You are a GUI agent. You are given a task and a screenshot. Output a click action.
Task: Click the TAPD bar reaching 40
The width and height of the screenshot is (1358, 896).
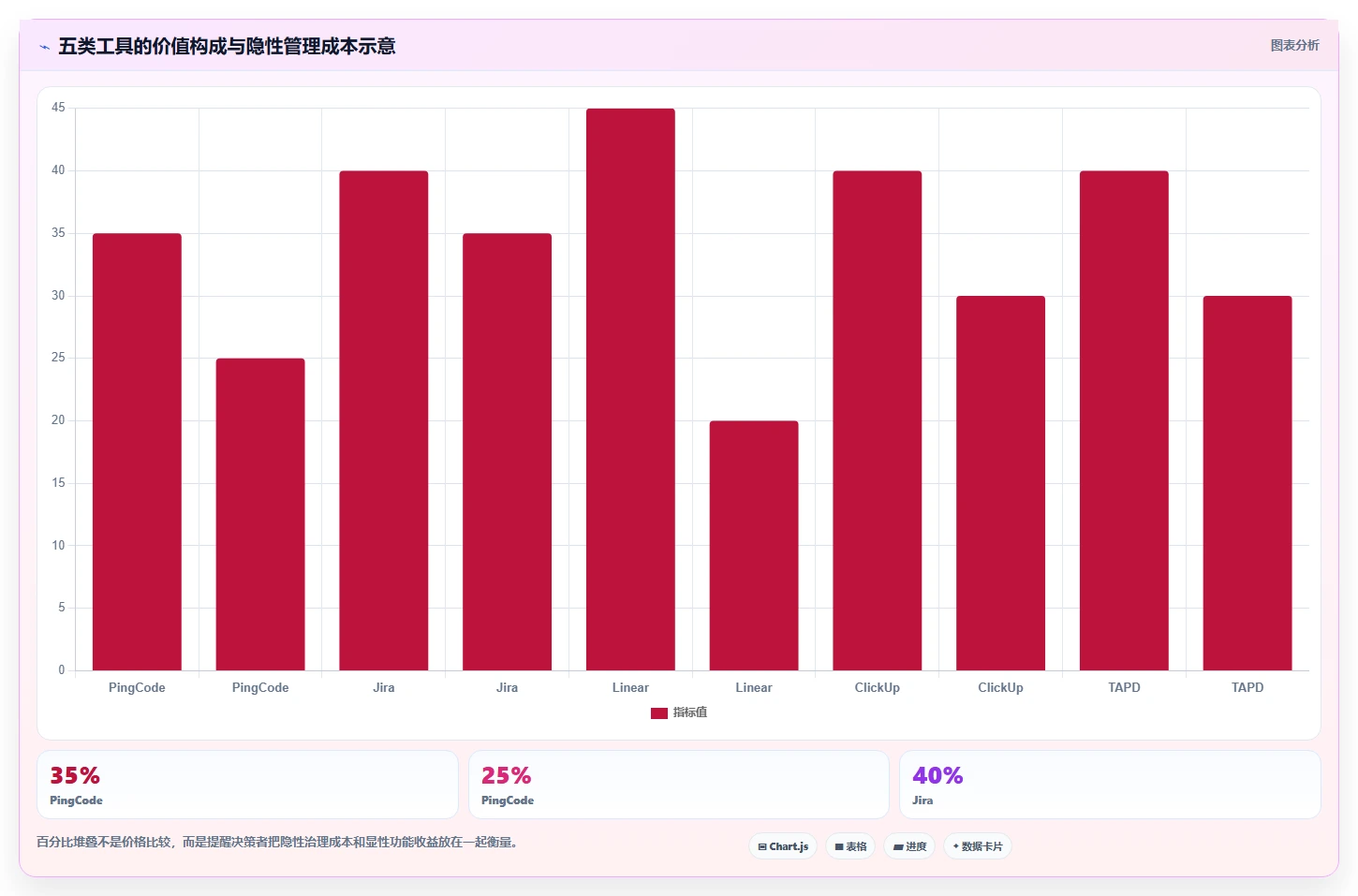pos(1124,420)
